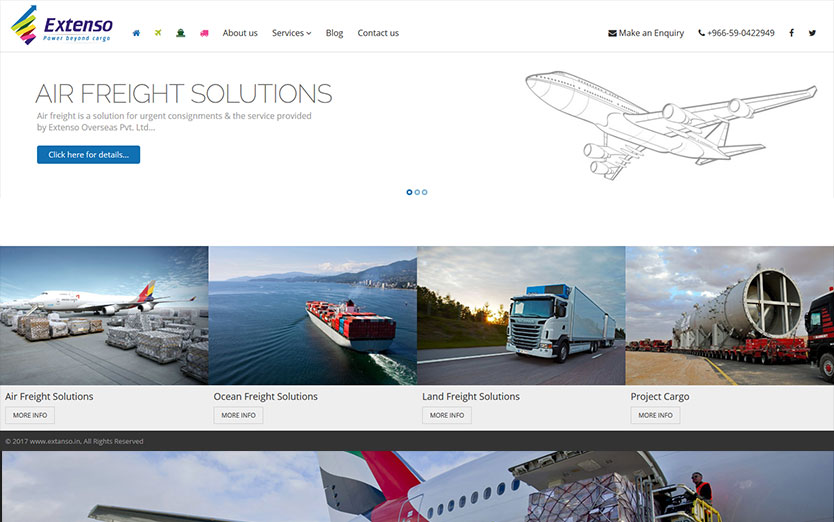The width and height of the screenshot is (834, 522).
Task: Click the envelope icon beside Make an Enquiry
Action: 612,33
